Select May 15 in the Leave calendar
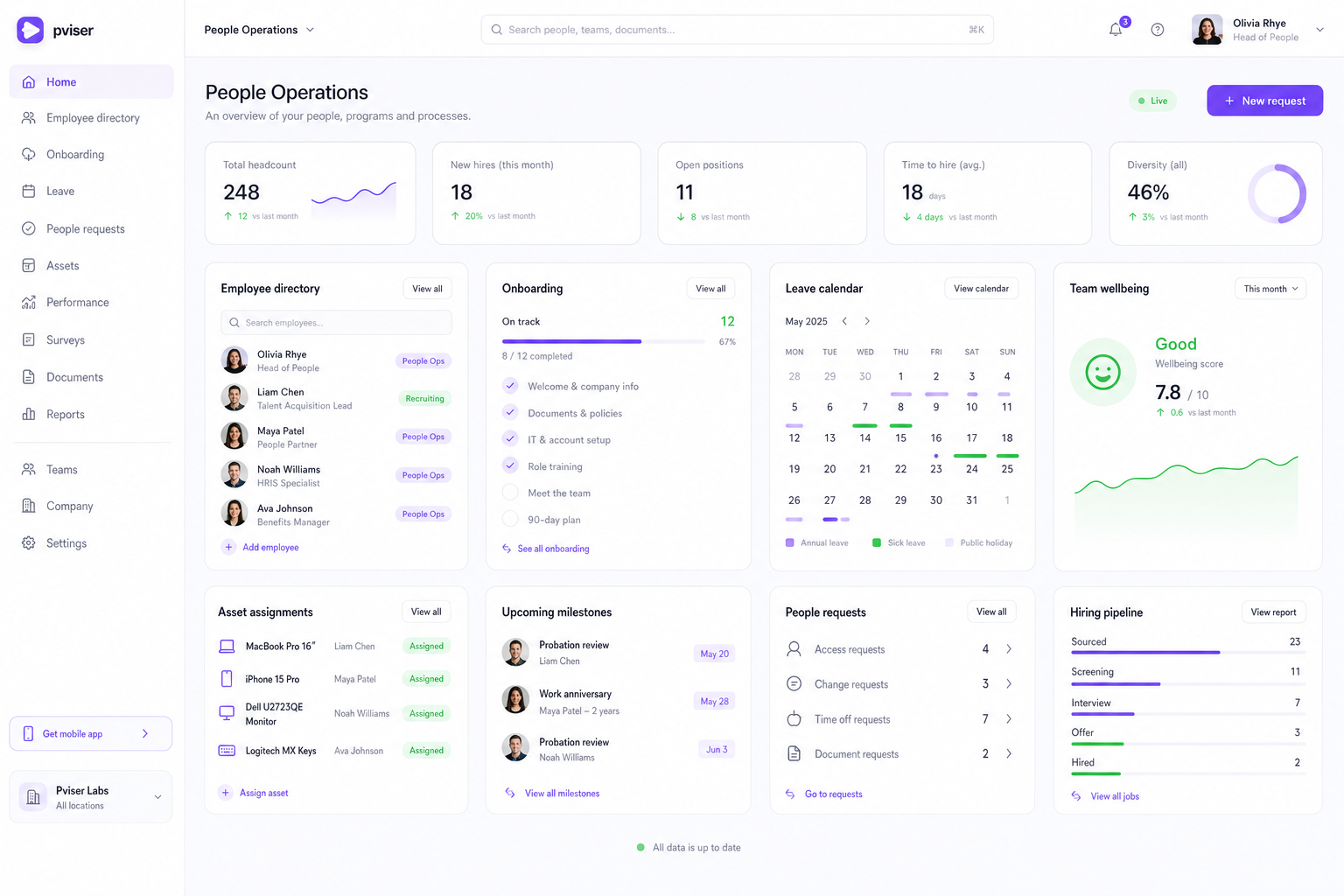The image size is (1344, 896). coord(900,437)
